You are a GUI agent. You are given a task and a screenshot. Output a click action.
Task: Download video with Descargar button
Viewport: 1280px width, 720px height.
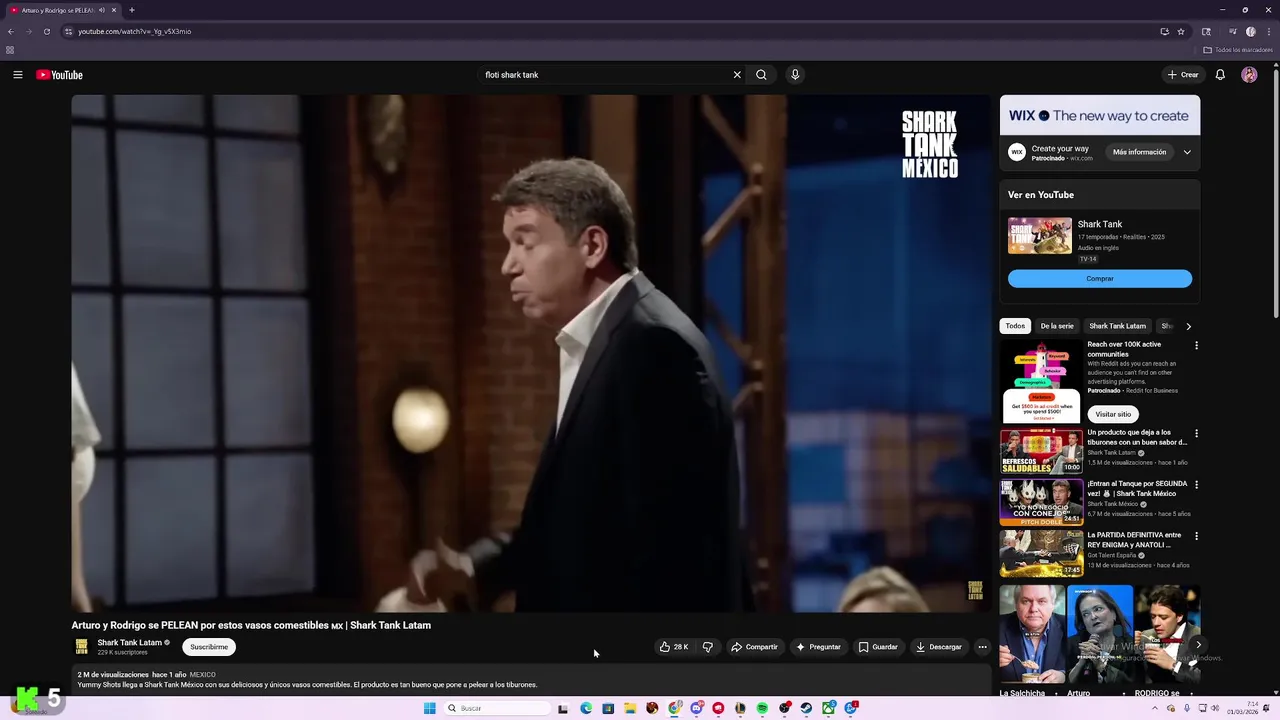pyautogui.click(x=939, y=647)
